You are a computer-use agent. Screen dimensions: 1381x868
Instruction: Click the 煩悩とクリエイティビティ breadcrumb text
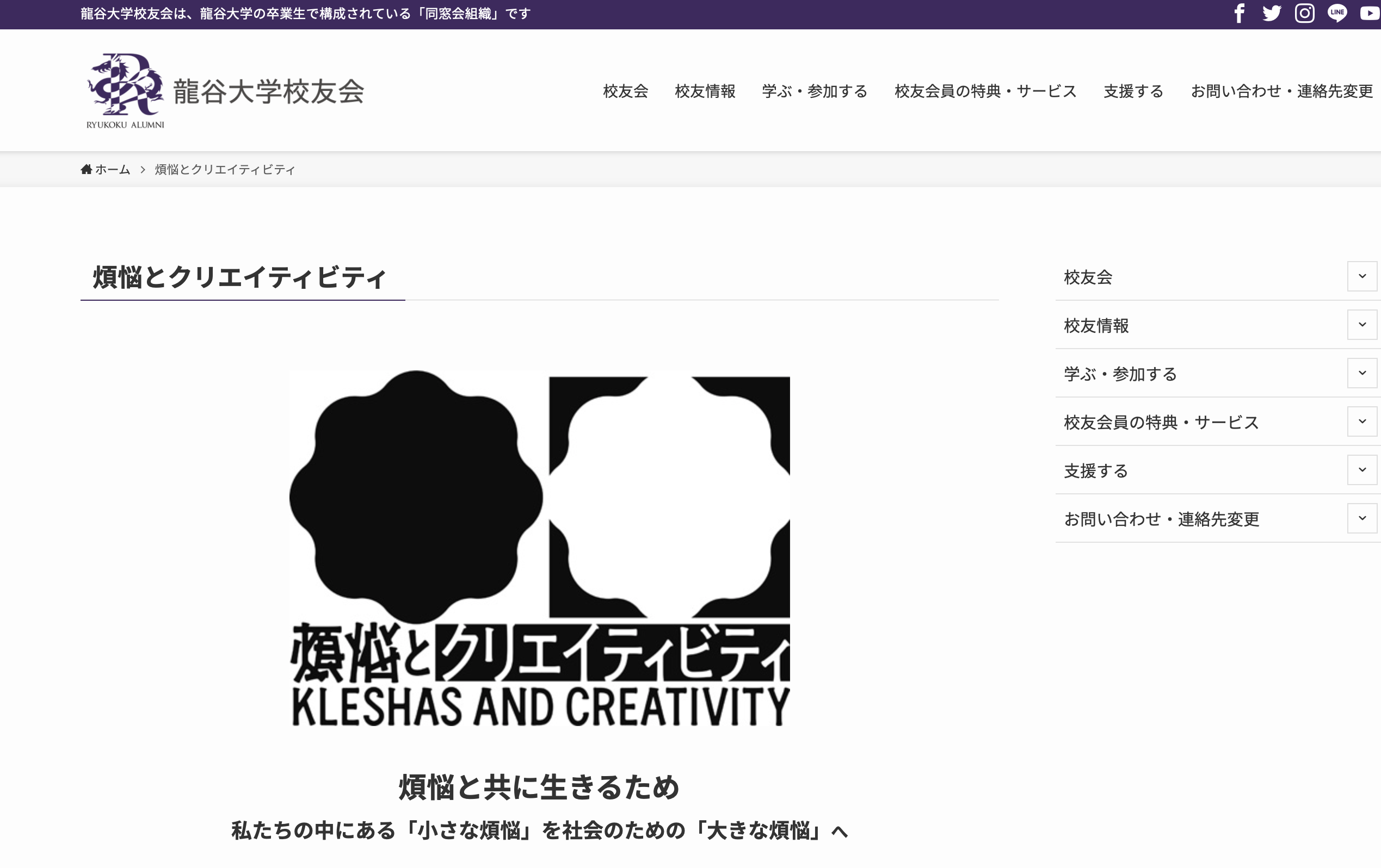(x=225, y=170)
